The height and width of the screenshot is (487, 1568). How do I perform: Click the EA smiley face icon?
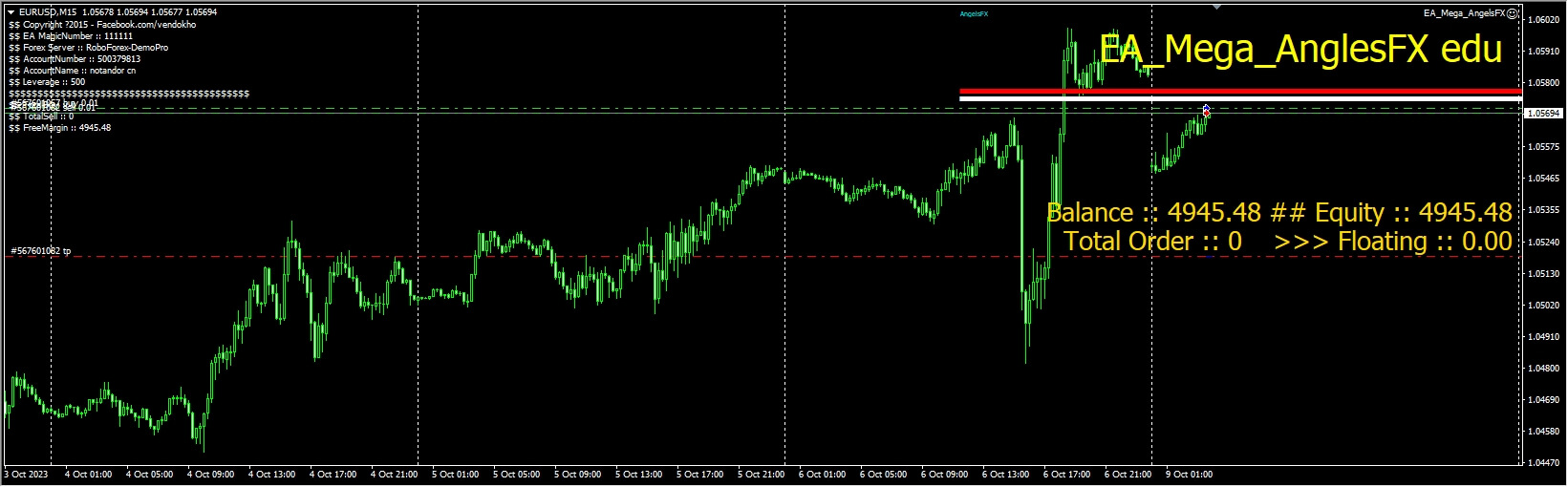(1513, 13)
